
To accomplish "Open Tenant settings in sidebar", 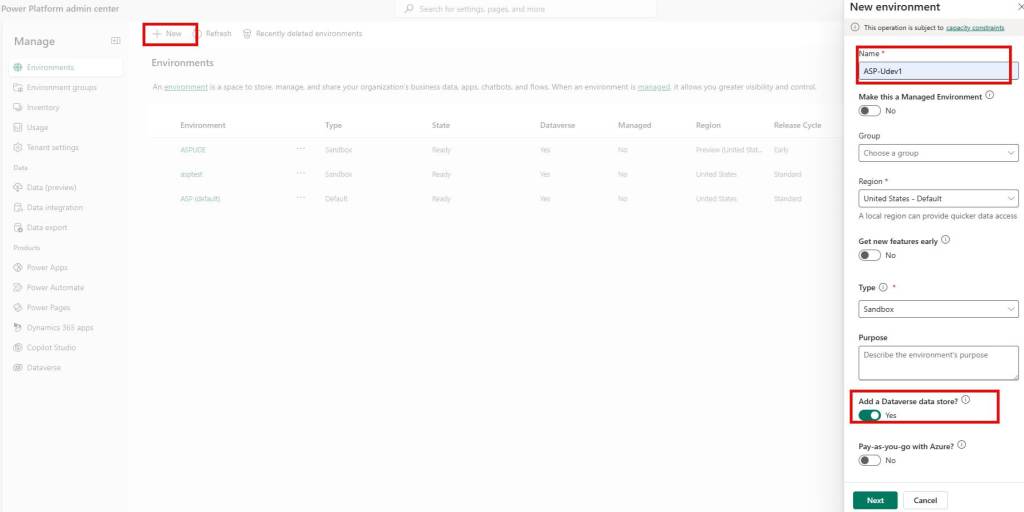I will tap(52, 148).
